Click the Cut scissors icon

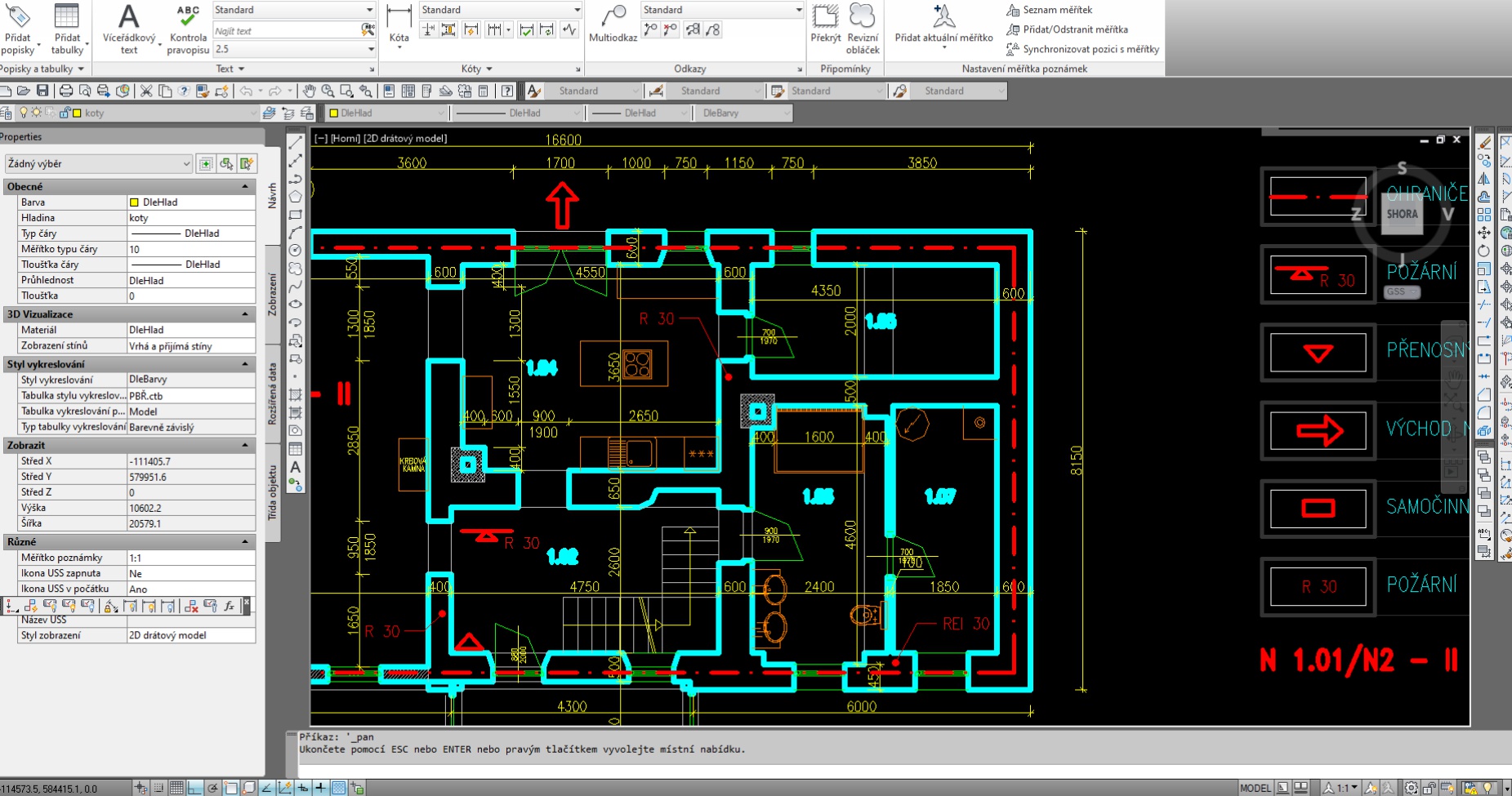(x=146, y=91)
